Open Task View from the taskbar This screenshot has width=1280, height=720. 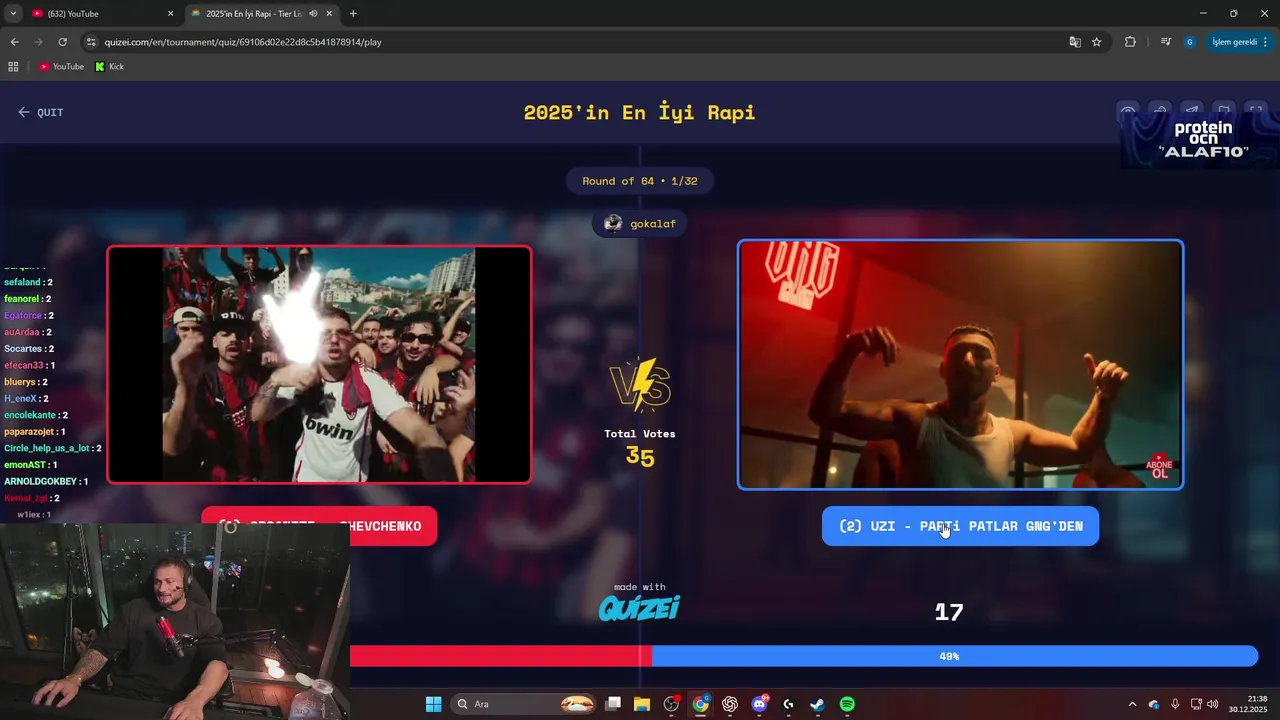point(614,704)
